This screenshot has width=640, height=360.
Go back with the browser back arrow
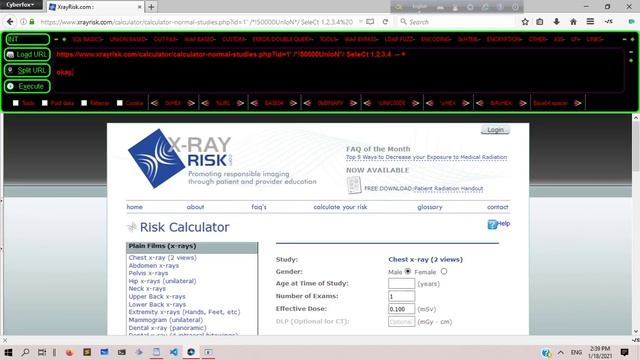[x=10, y=22]
